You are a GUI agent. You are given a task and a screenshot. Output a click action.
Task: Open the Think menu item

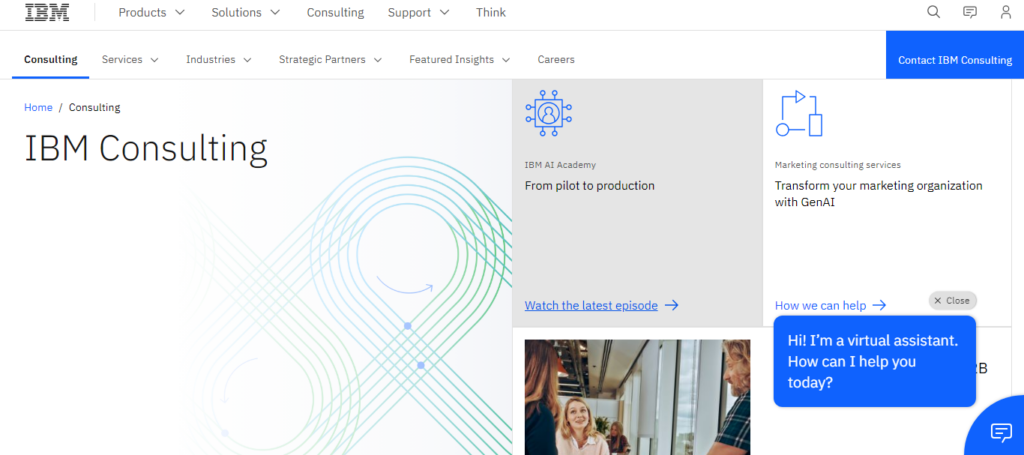point(490,13)
